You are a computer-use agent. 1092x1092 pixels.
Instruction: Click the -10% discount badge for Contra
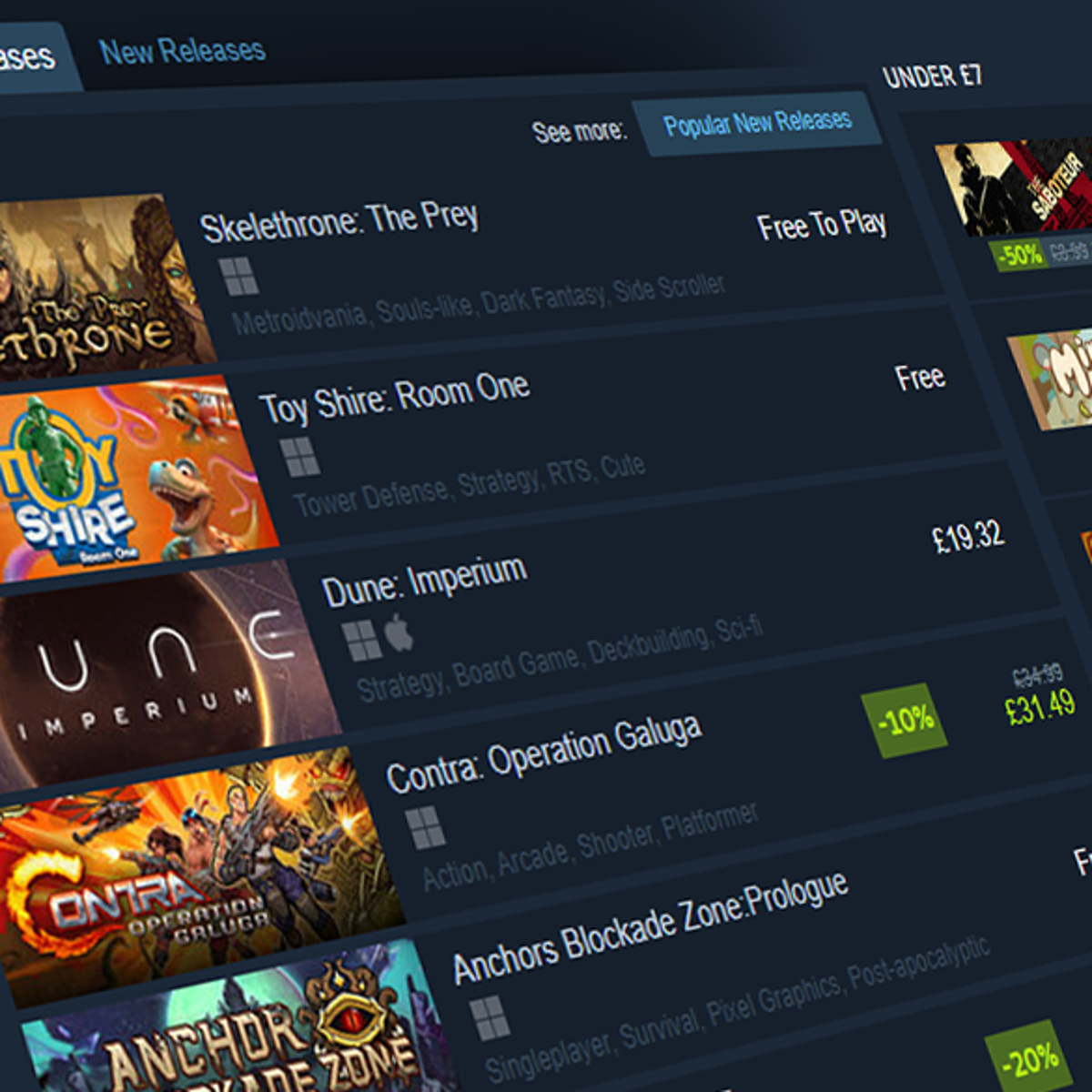click(905, 721)
